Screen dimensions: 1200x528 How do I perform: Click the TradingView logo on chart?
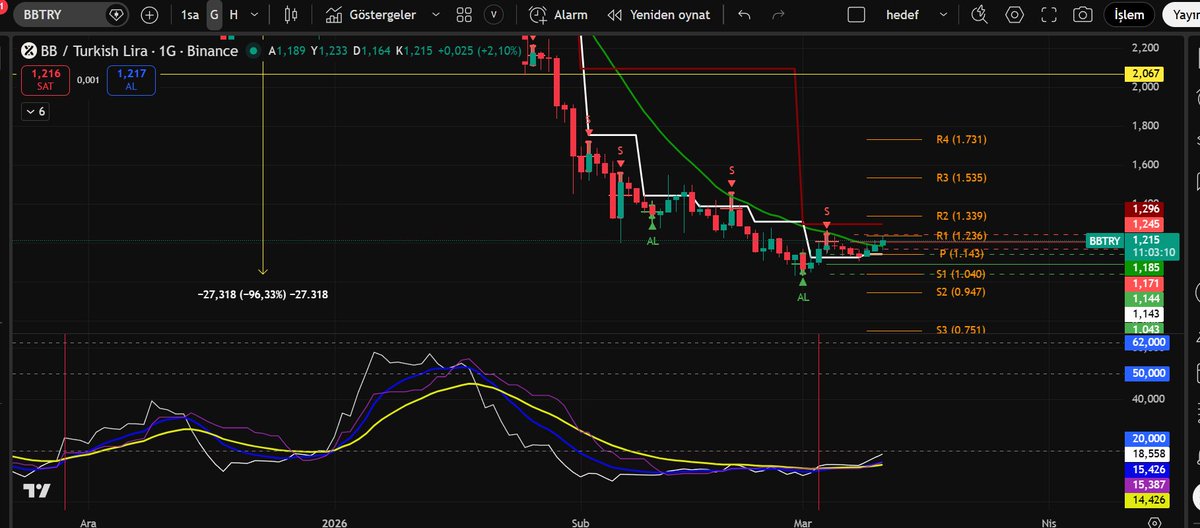tap(37, 491)
